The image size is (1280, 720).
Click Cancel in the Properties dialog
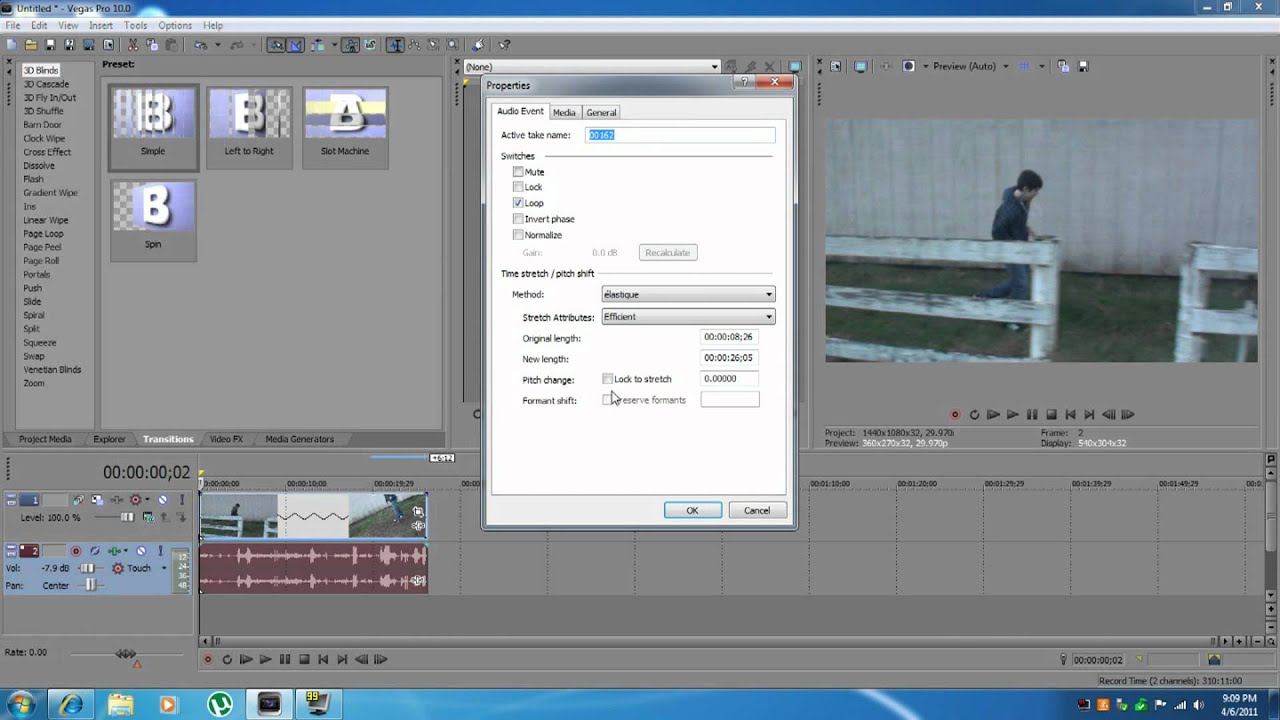(757, 510)
